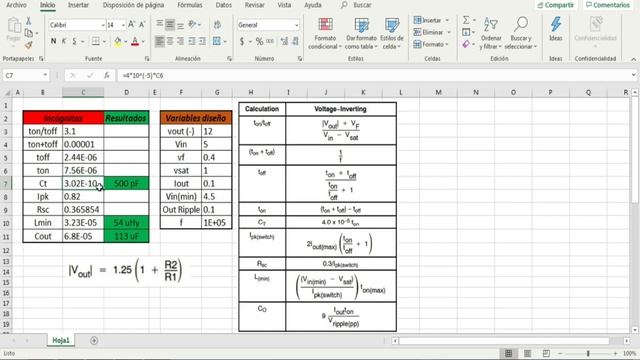
Task: Click the Fill down icon in Edición
Action: (466, 32)
